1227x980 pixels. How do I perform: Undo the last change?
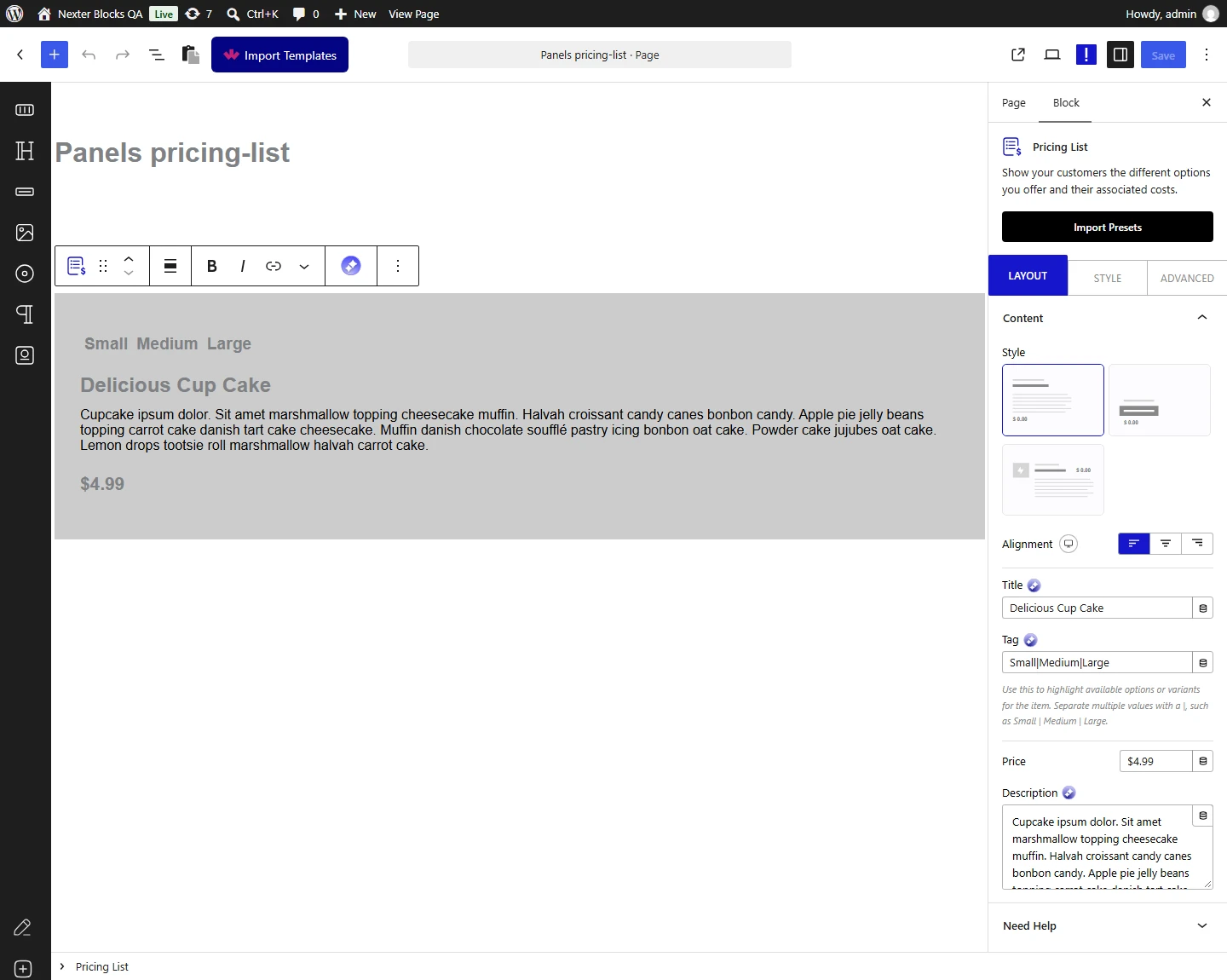pyautogui.click(x=89, y=55)
